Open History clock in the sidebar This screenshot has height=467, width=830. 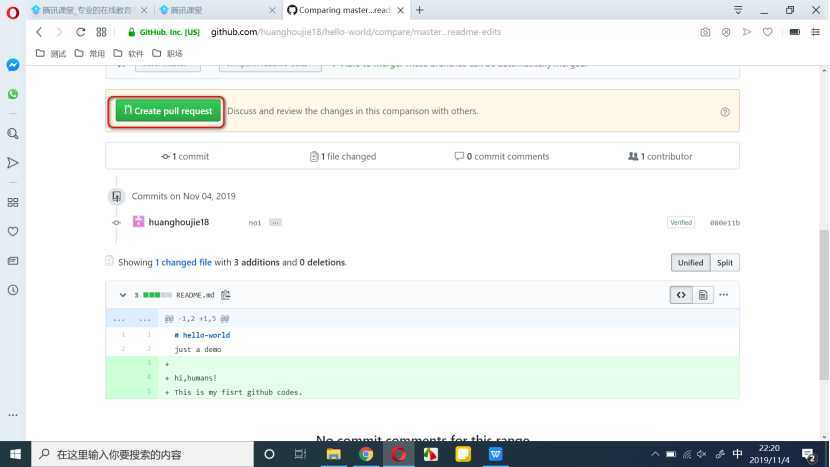pyautogui.click(x=13, y=290)
